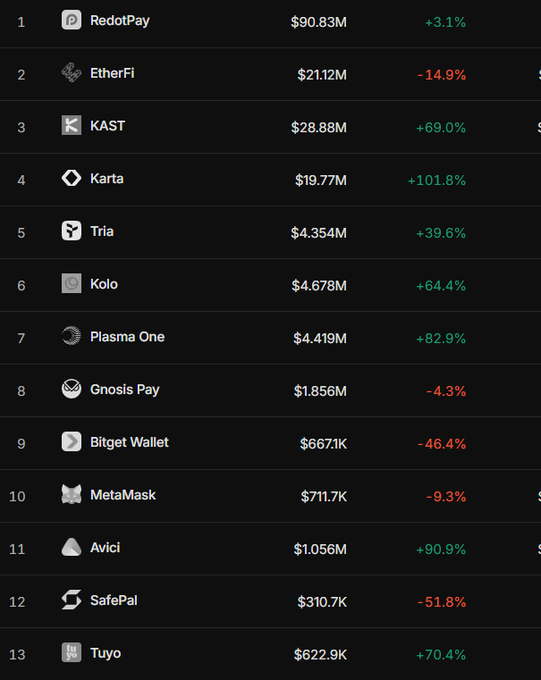Click rank number 13 in the Tuyo row
This screenshot has width=541, height=680.
17,654
